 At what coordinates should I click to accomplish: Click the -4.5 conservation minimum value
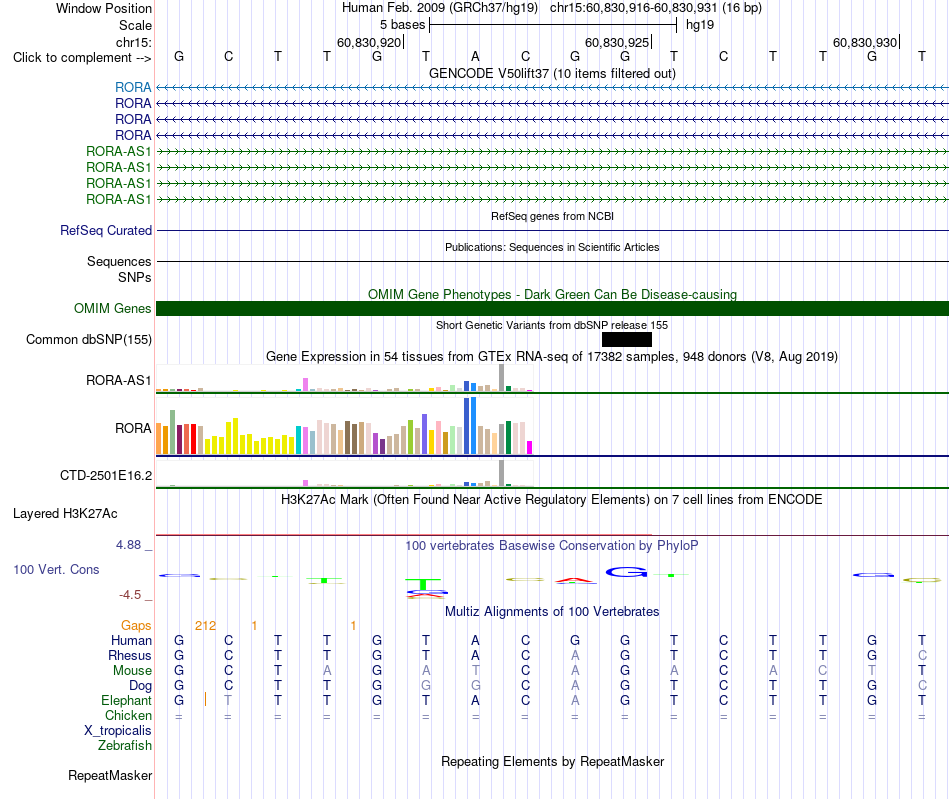pos(130,595)
